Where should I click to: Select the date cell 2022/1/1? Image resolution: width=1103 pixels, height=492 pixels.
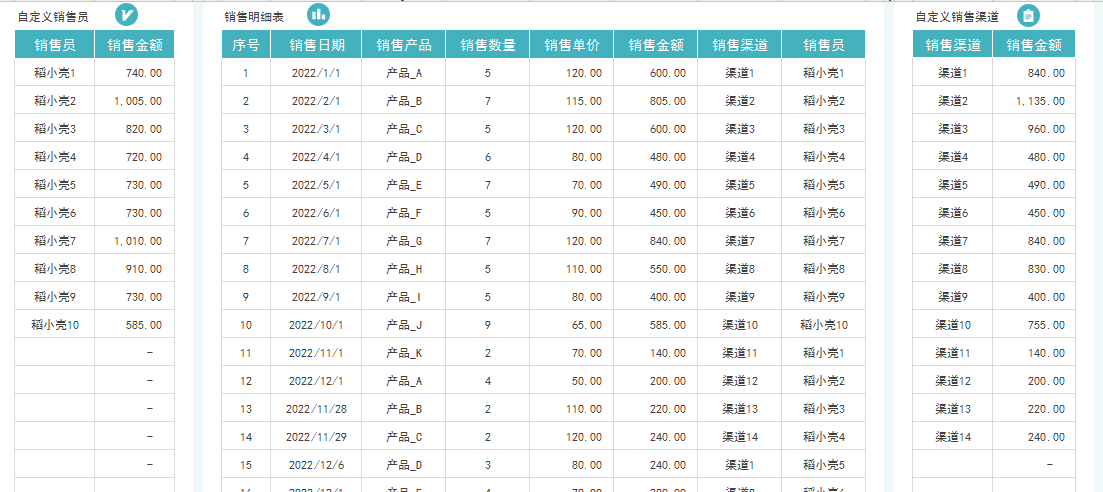[x=317, y=72]
